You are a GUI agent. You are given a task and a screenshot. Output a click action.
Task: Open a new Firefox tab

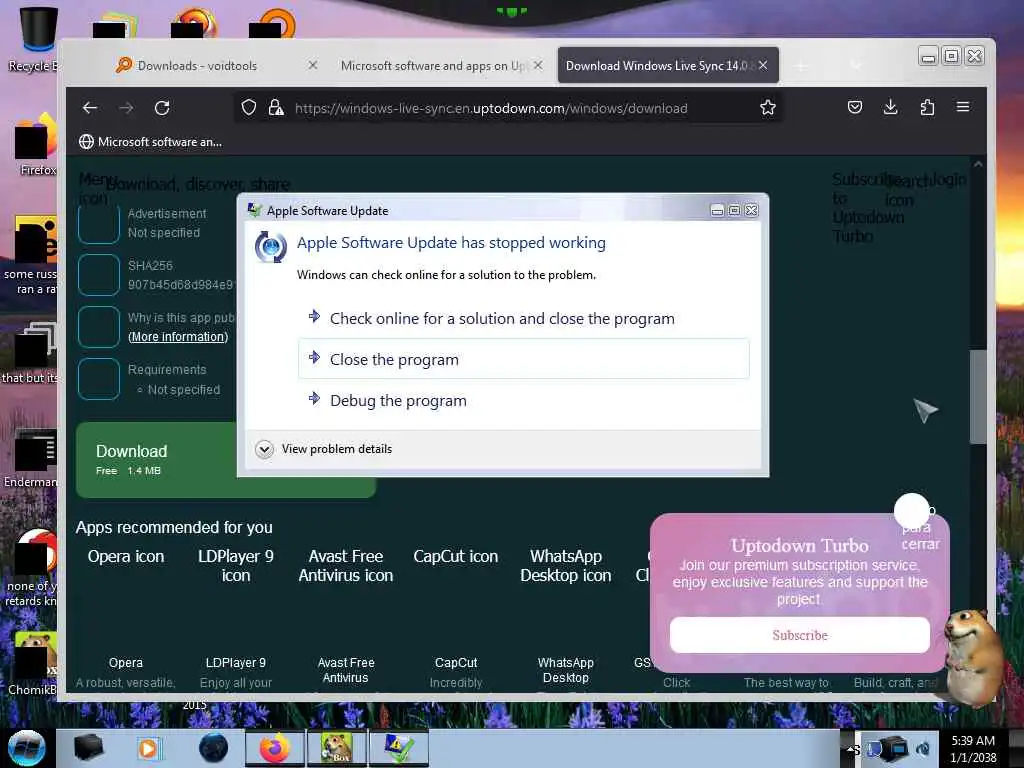[x=801, y=65]
